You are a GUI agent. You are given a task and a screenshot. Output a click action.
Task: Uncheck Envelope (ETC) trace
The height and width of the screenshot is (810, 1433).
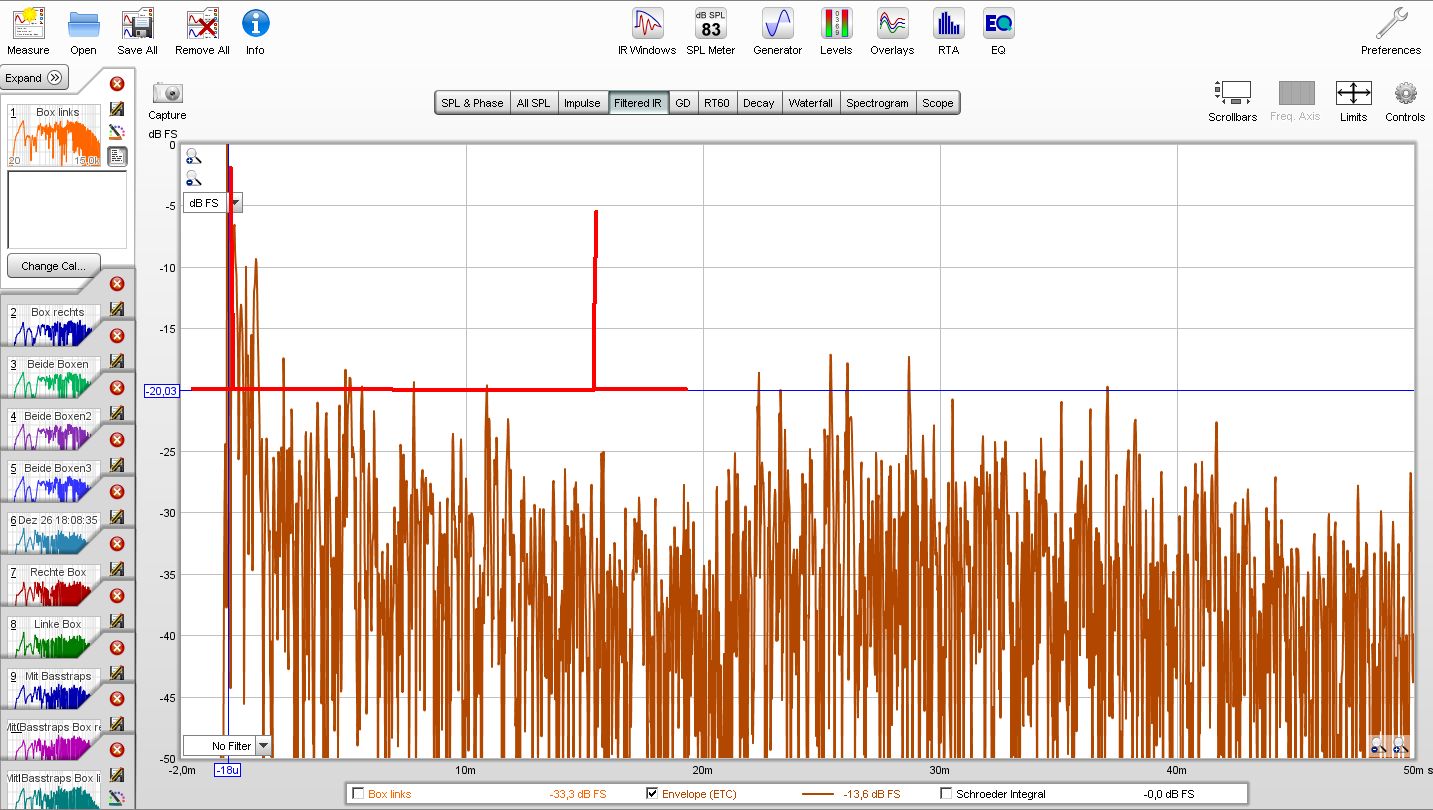653,794
